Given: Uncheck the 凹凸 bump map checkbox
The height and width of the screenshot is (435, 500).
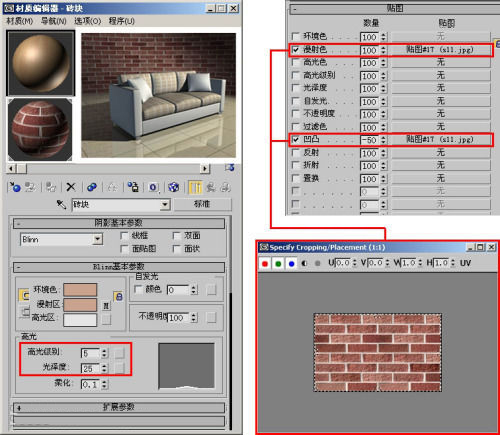Looking at the screenshot, I should point(295,139).
